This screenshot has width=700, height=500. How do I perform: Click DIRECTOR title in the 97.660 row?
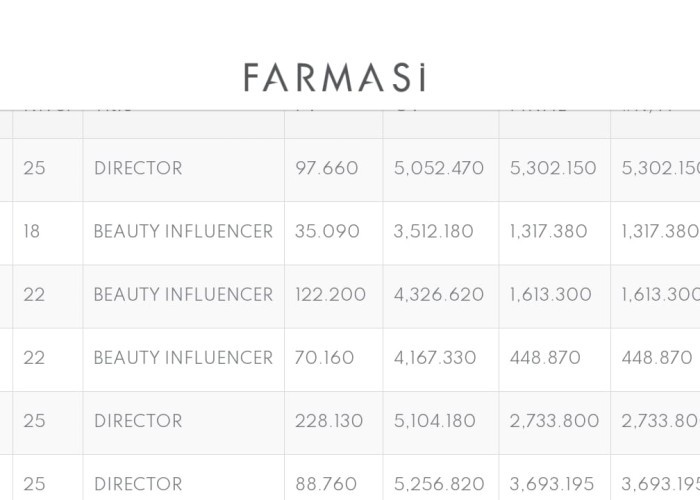(x=138, y=168)
